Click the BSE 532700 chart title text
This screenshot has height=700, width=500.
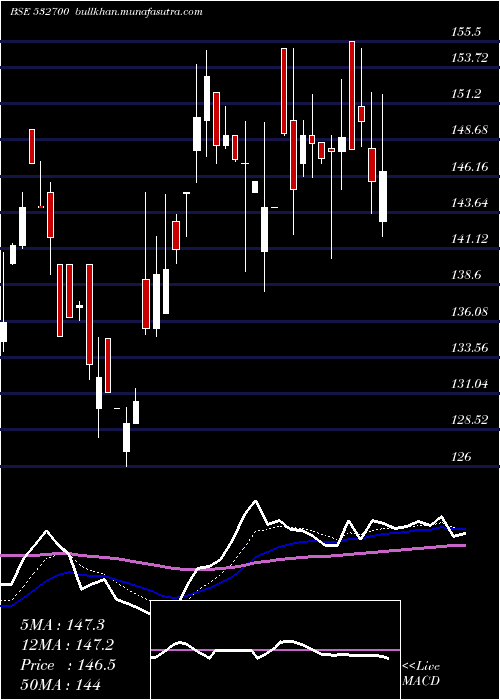click(39, 12)
